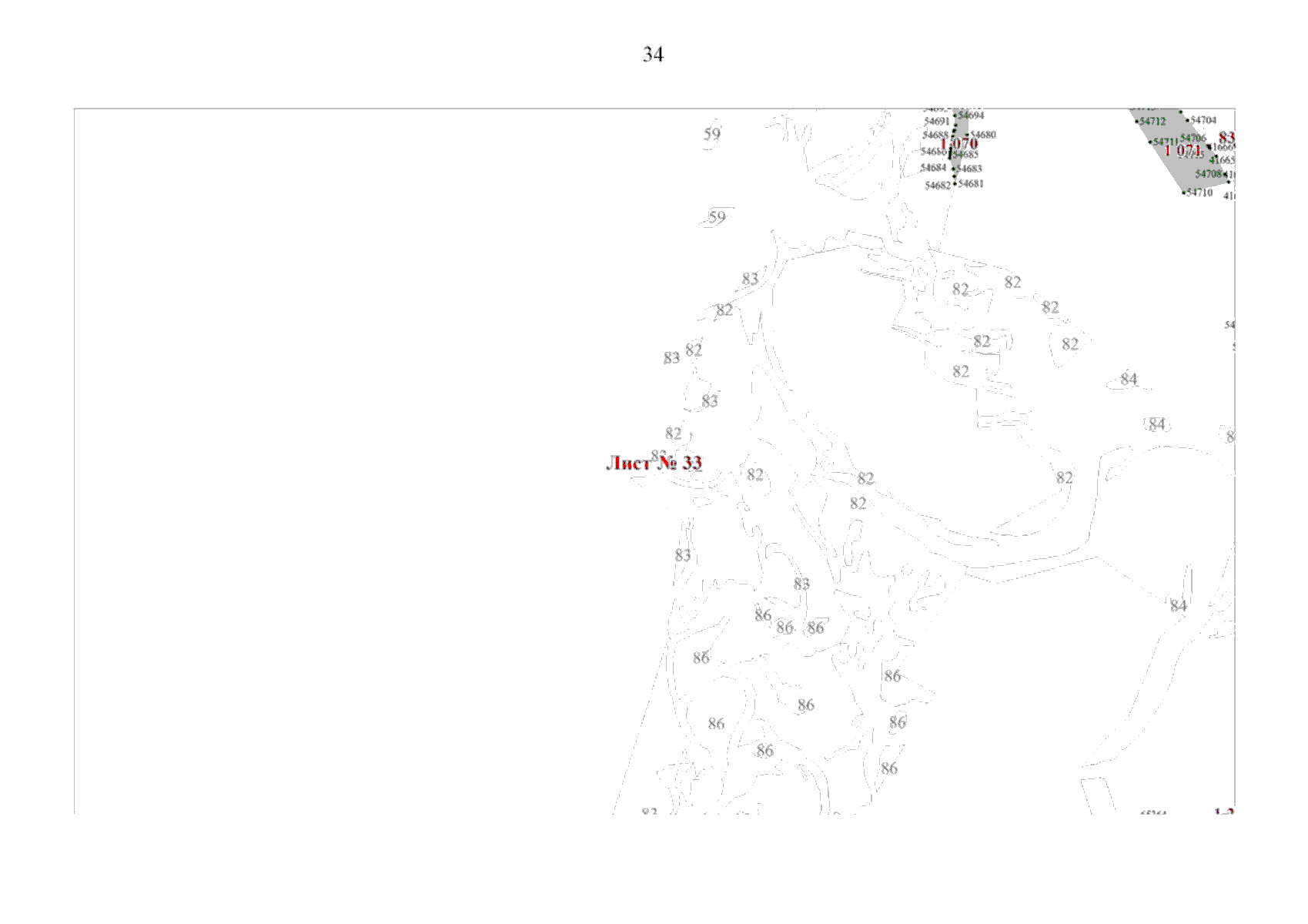
Task: Click the page number 34
Action: [653, 55]
